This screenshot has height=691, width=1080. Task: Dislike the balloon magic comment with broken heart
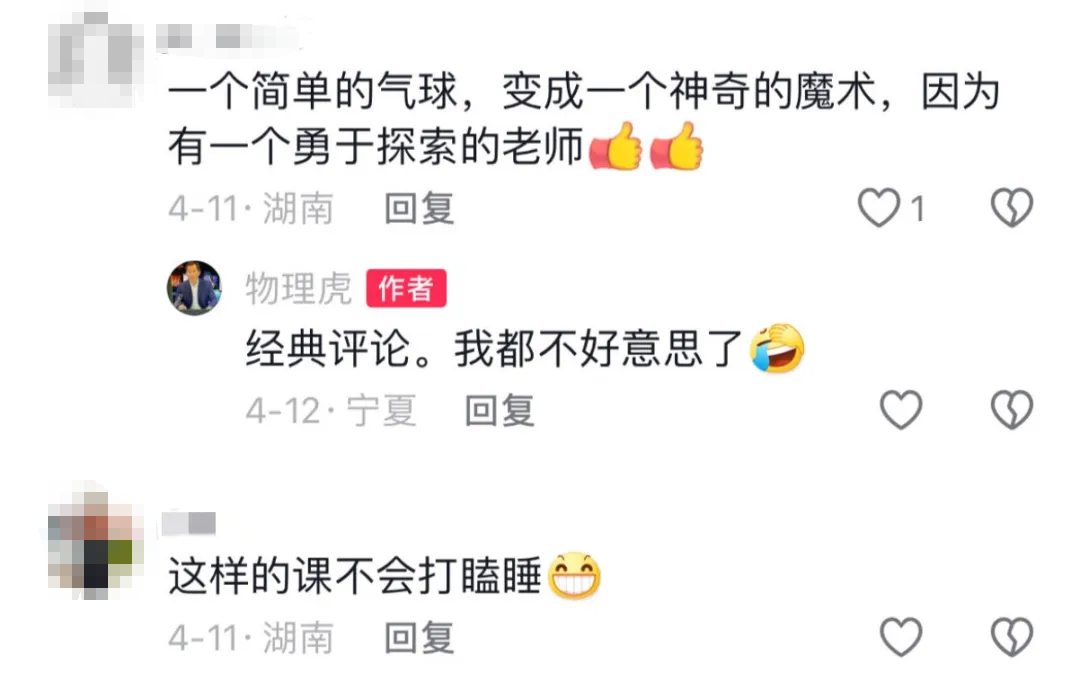1012,207
